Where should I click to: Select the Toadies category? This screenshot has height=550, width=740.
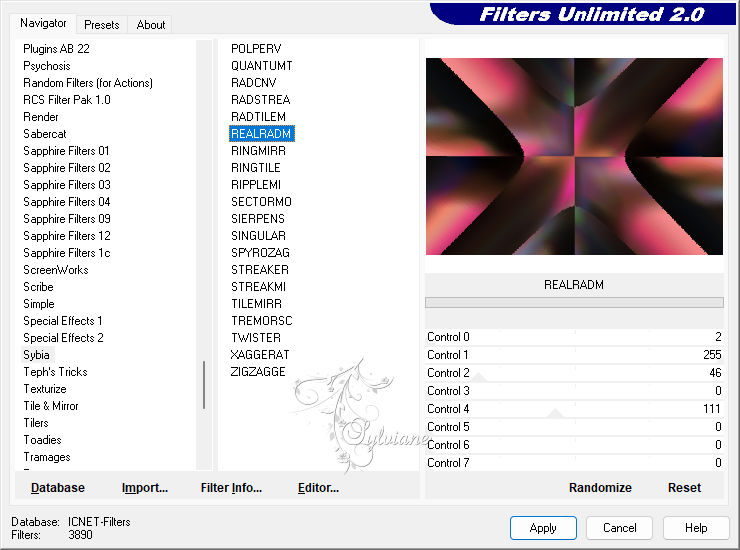coord(42,440)
